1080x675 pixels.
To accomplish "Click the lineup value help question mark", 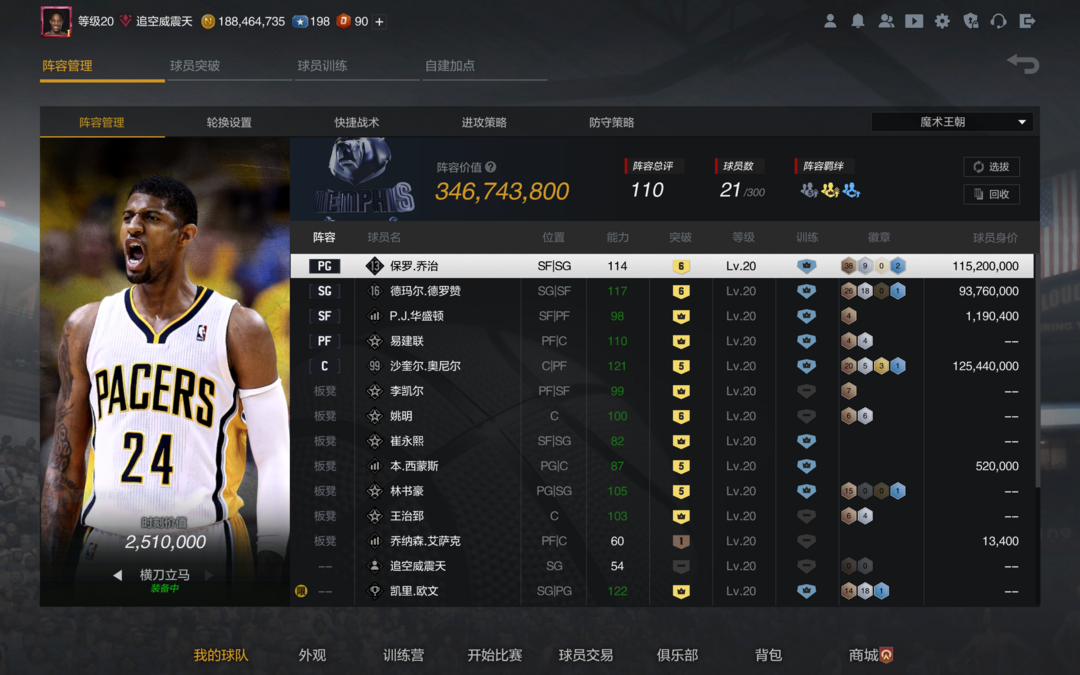I will (x=490, y=168).
